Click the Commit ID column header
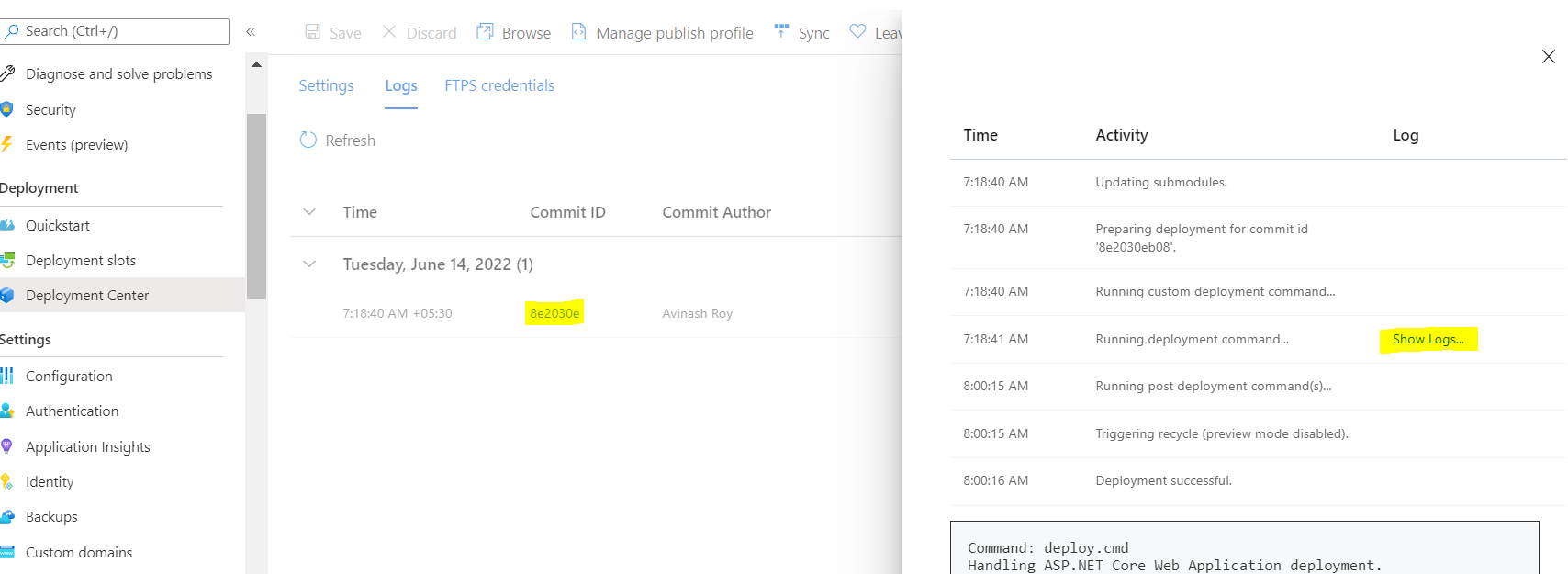The width and height of the screenshot is (1568, 574). 567,212
